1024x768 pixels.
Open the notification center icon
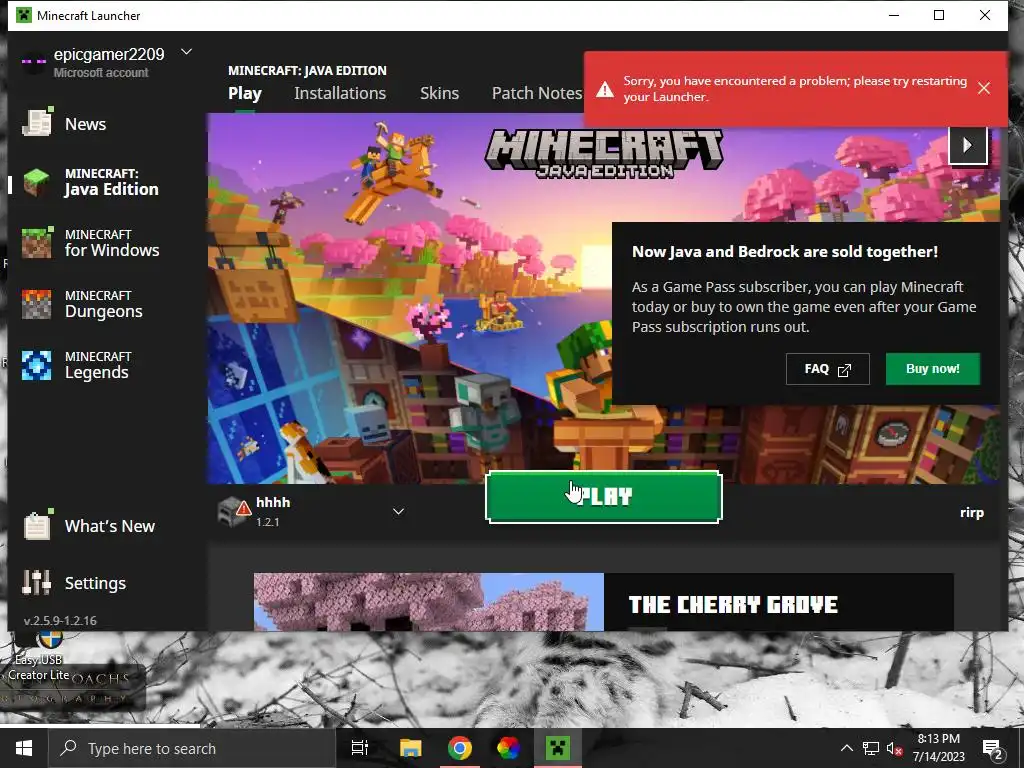click(992, 749)
